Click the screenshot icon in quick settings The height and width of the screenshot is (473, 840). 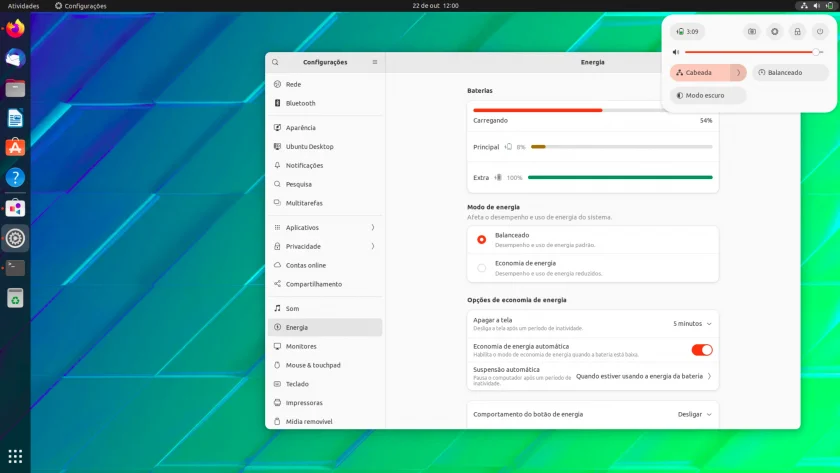coord(752,32)
